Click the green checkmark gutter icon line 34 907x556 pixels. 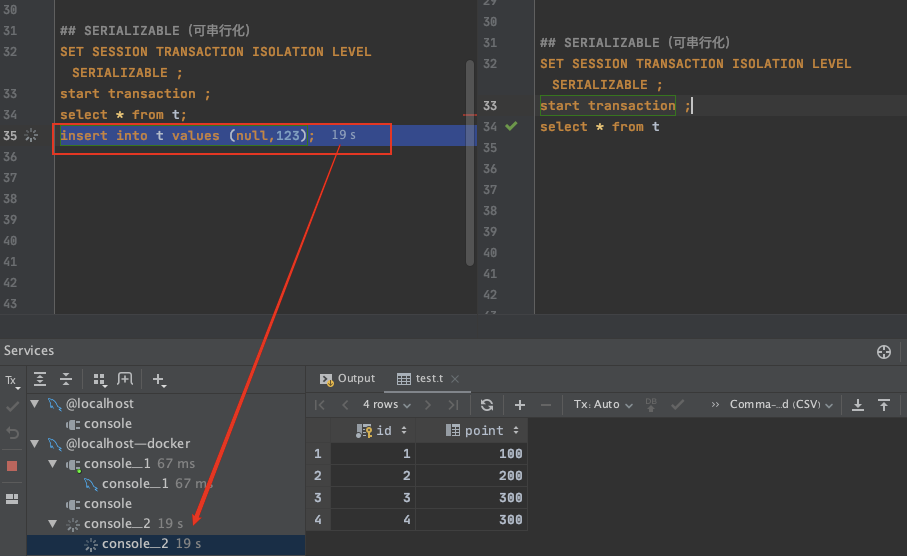(x=511, y=126)
